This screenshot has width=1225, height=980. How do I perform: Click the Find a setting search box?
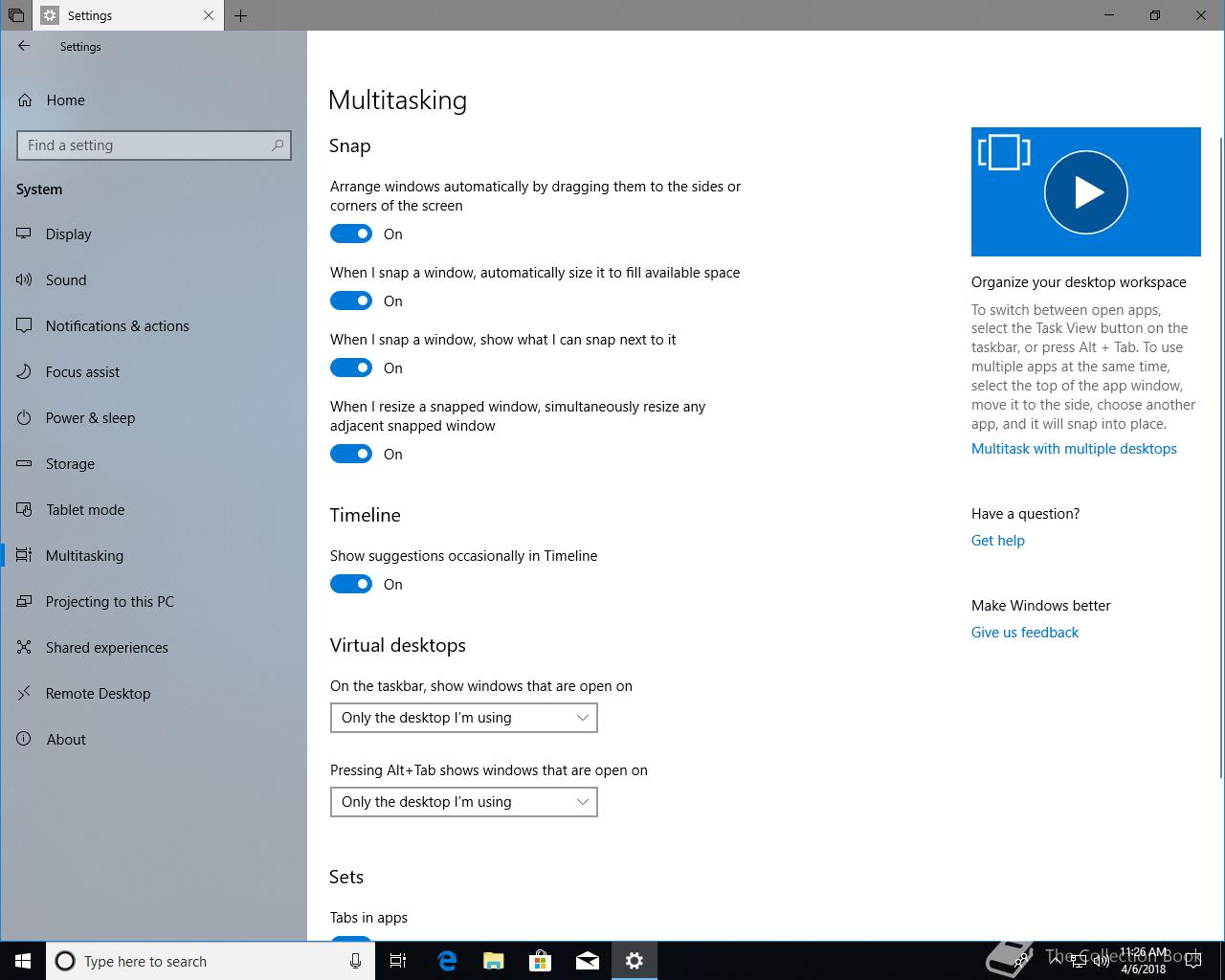(154, 145)
